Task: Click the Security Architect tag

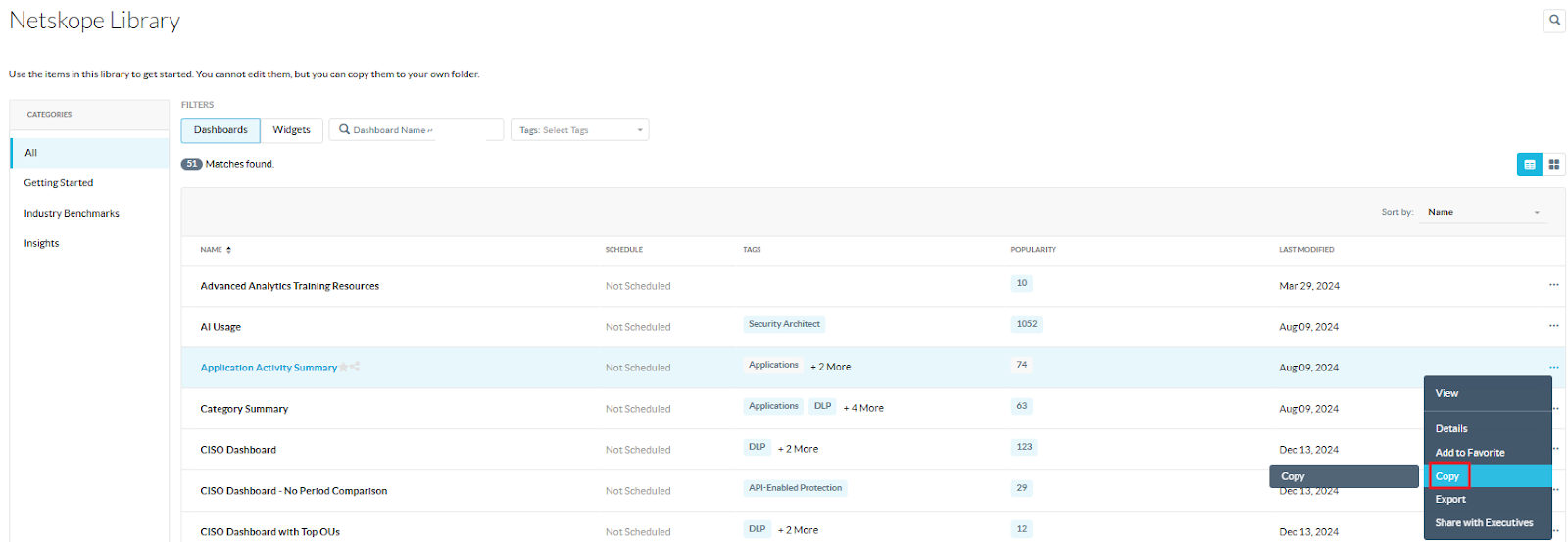Action: point(784,324)
